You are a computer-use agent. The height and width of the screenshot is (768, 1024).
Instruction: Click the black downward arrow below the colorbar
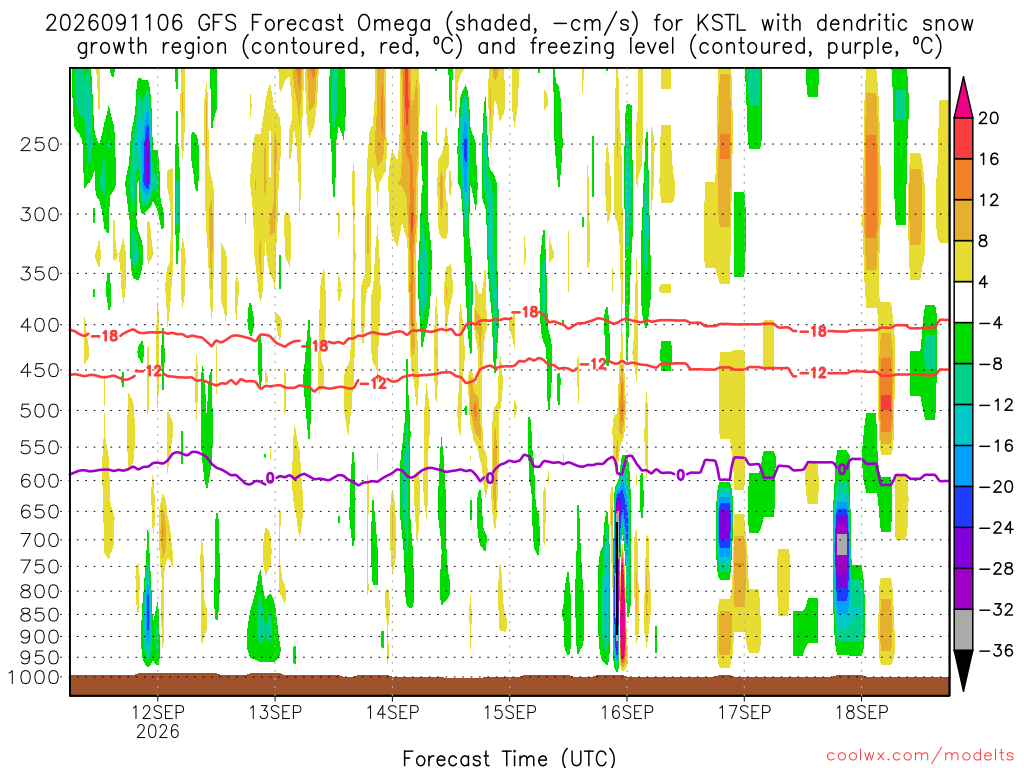[963, 671]
